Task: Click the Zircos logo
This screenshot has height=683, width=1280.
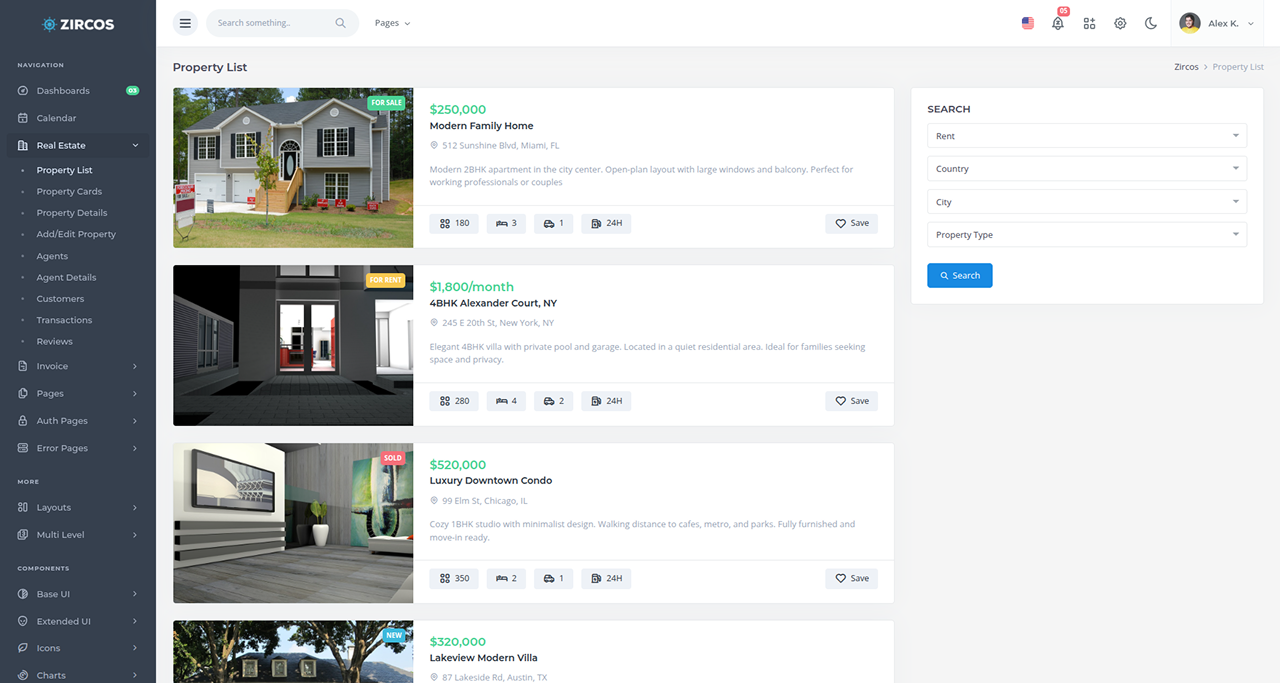Action: pos(78,24)
